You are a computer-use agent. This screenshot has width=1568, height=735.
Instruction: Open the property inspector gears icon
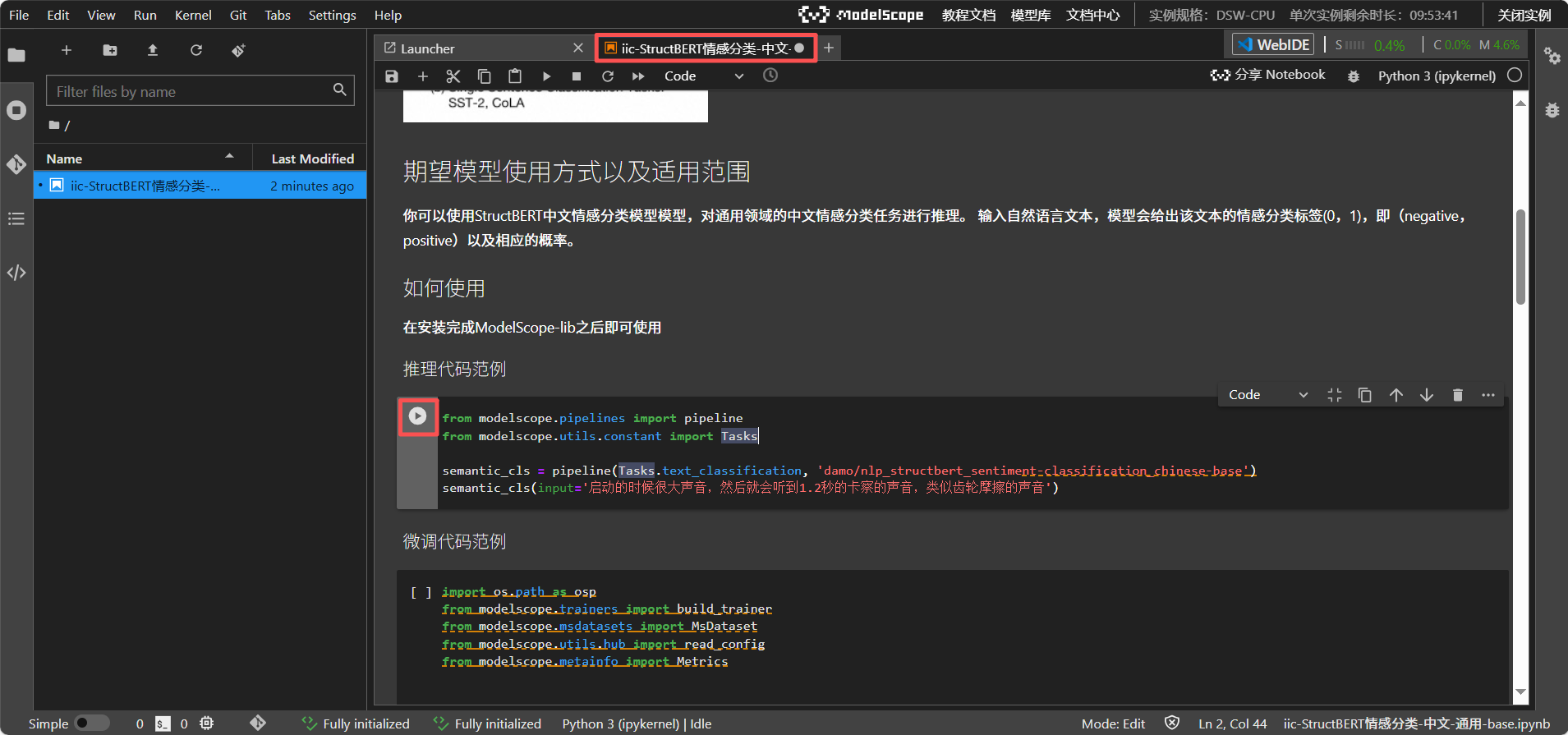coord(1552,55)
